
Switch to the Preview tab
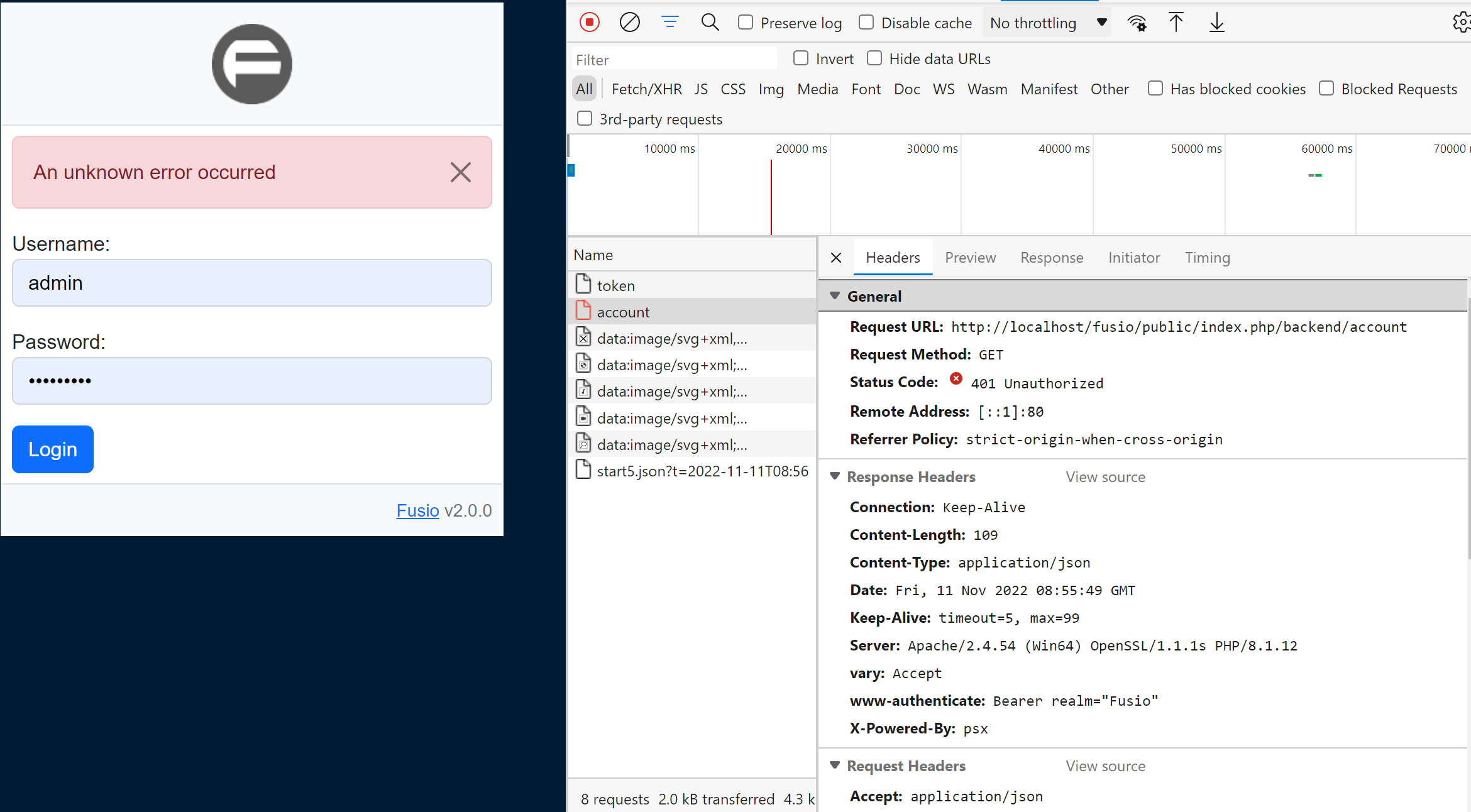pyautogui.click(x=970, y=258)
